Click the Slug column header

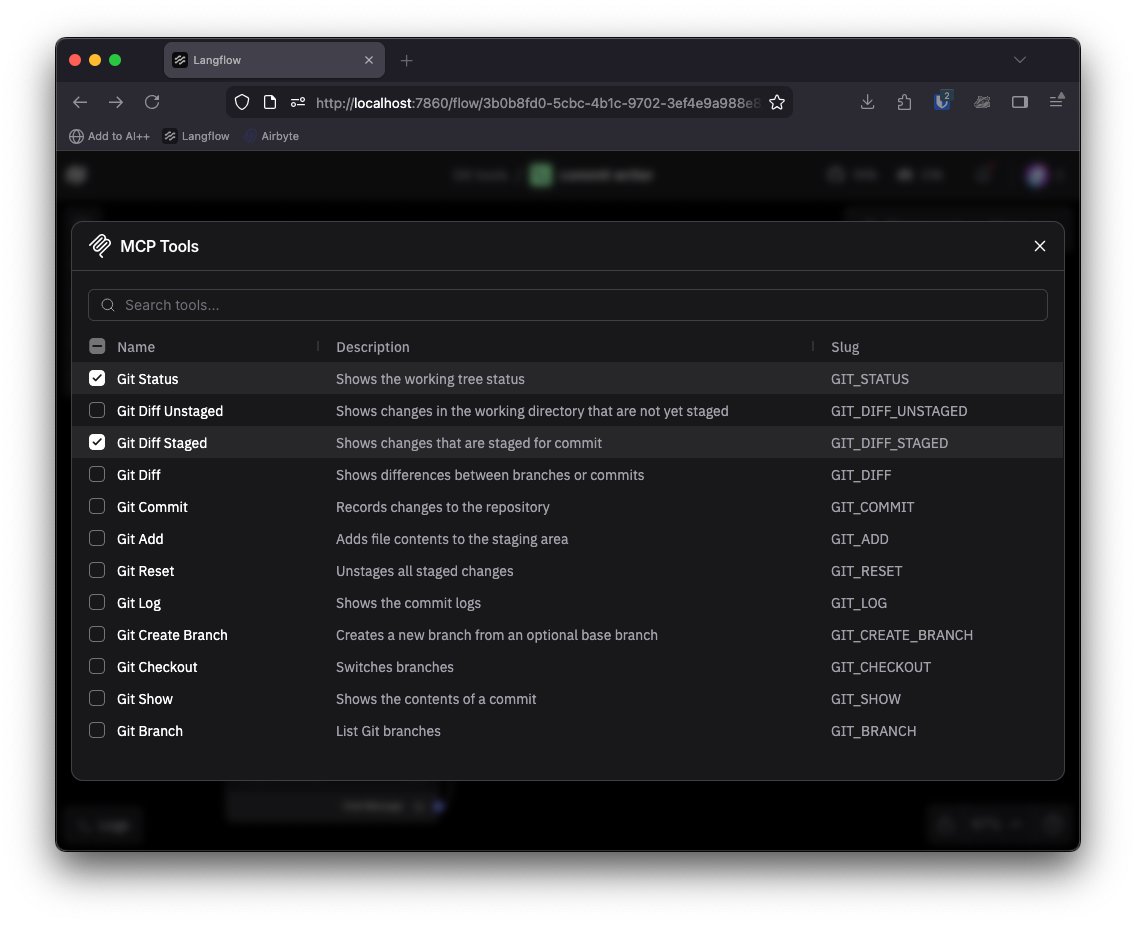(845, 347)
